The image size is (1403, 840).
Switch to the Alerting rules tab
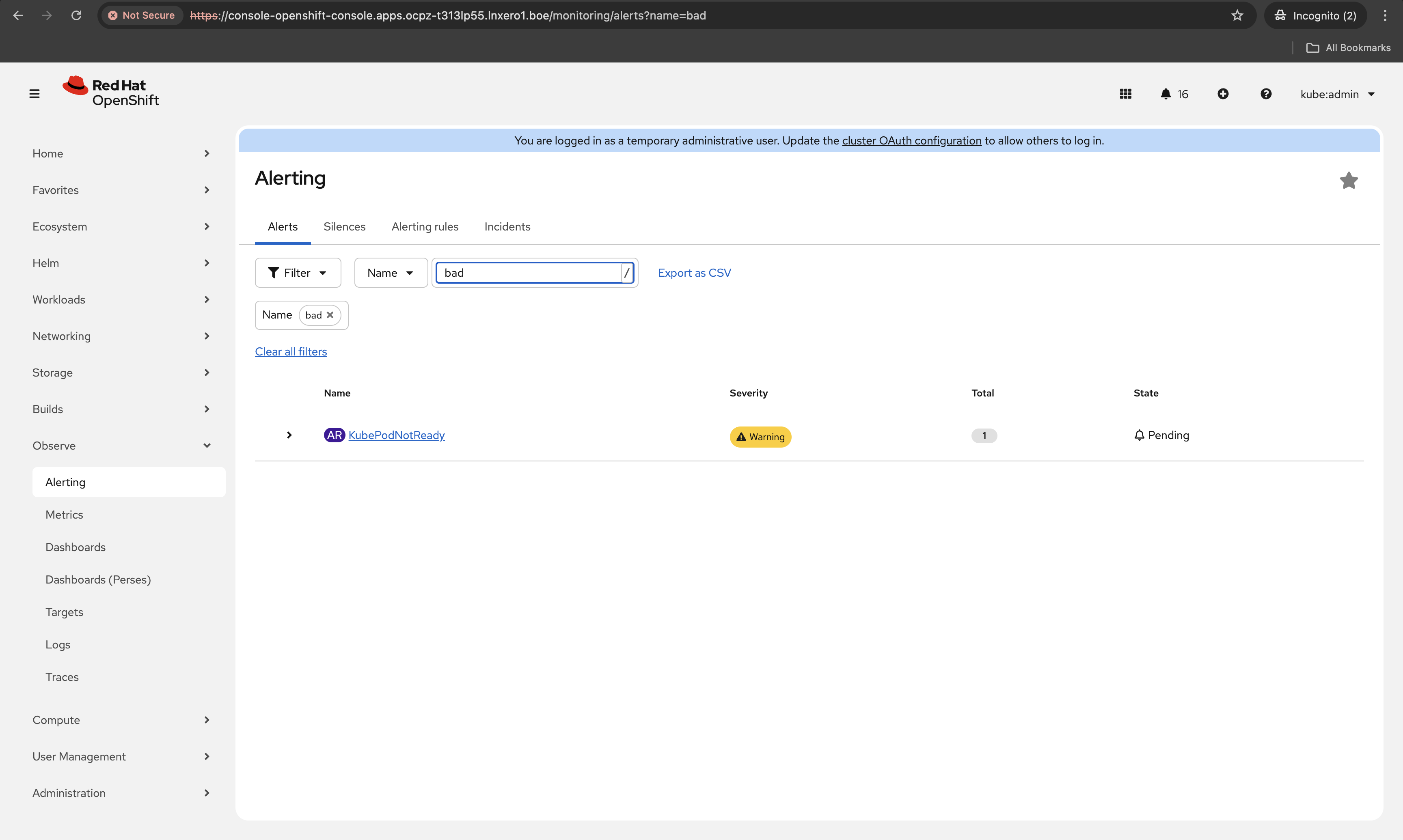425,226
